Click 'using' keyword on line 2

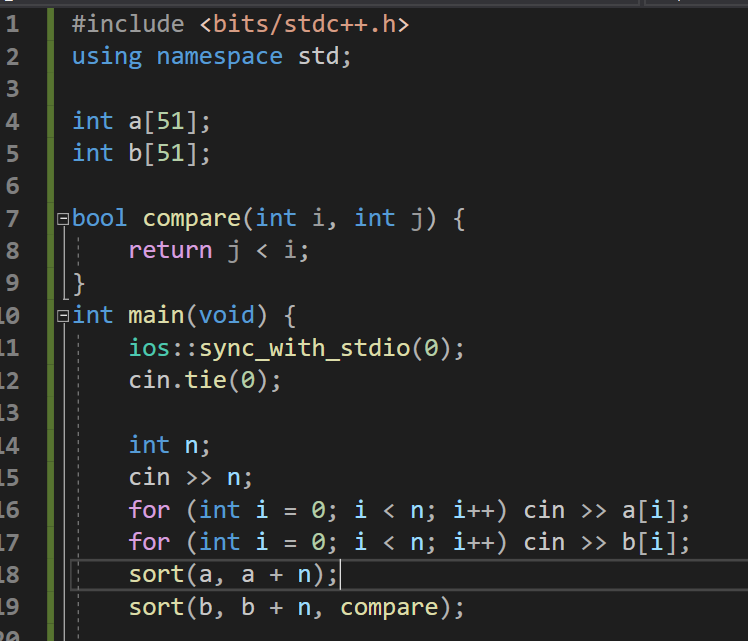point(107,57)
